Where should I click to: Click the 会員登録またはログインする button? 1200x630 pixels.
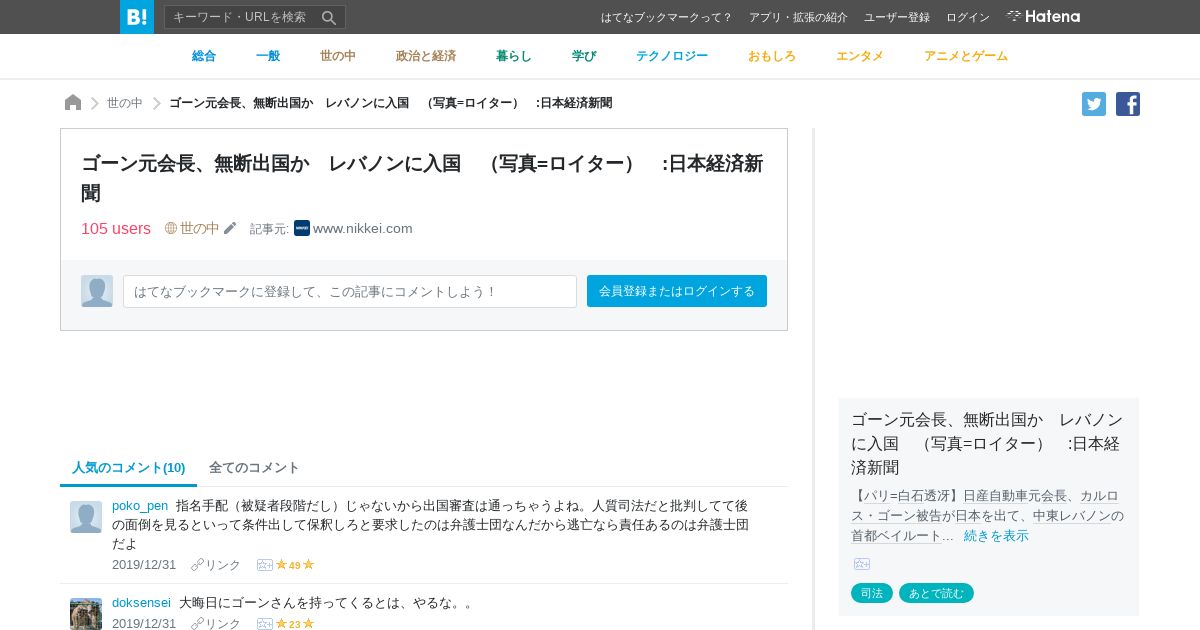click(677, 291)
